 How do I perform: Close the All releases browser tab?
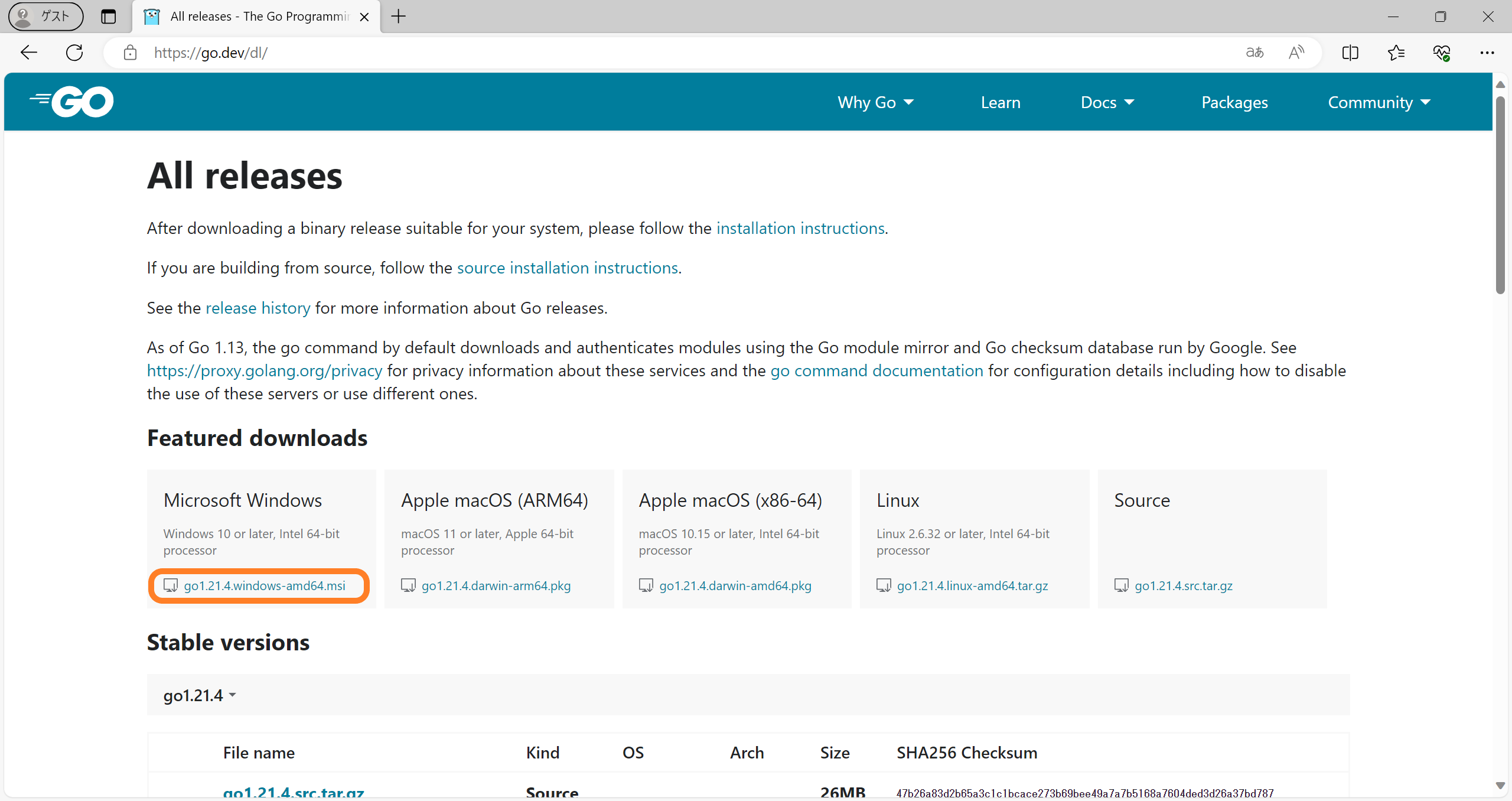364,17
